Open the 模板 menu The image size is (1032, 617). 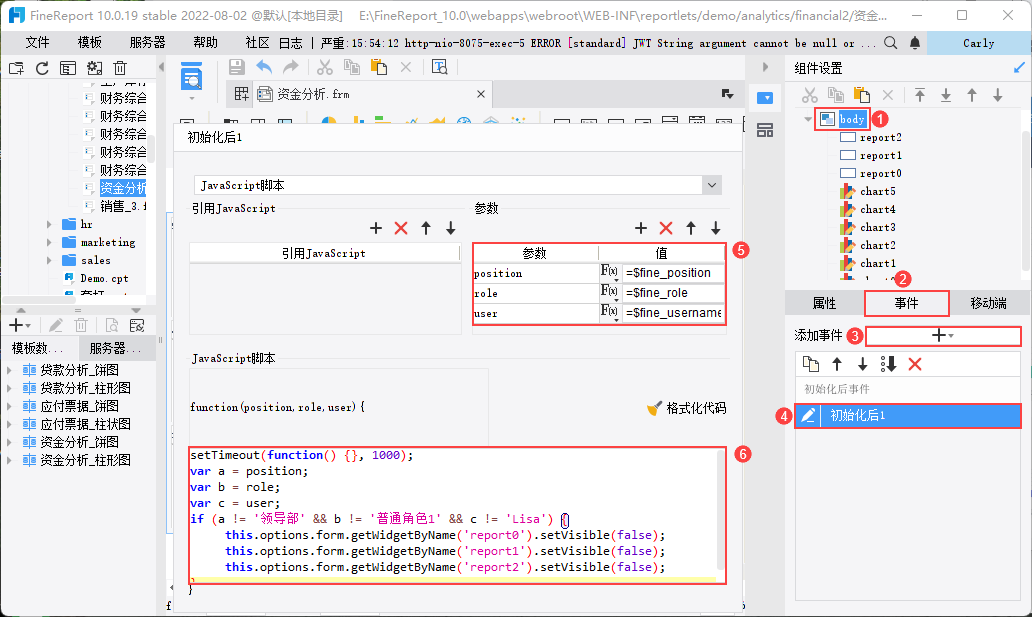(x=90, y=43)
